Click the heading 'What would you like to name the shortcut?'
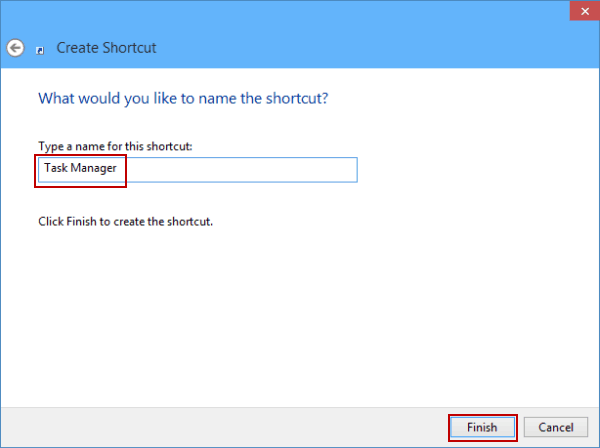600x448 pixels. click(x=183, y=98)
